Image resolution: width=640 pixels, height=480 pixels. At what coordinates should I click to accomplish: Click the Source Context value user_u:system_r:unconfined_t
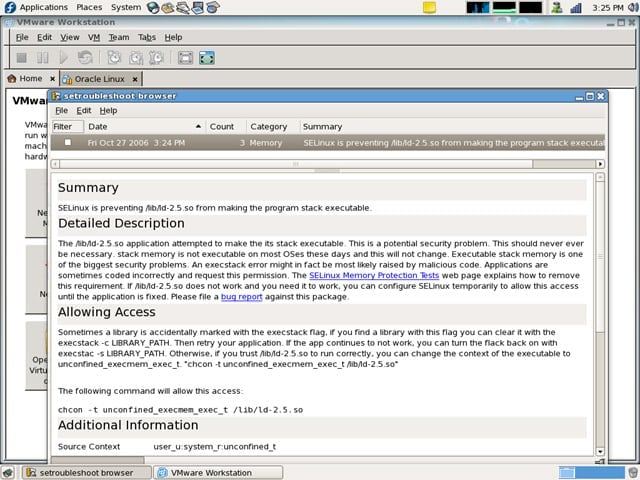pyautogui.click(x=215, y=447)
